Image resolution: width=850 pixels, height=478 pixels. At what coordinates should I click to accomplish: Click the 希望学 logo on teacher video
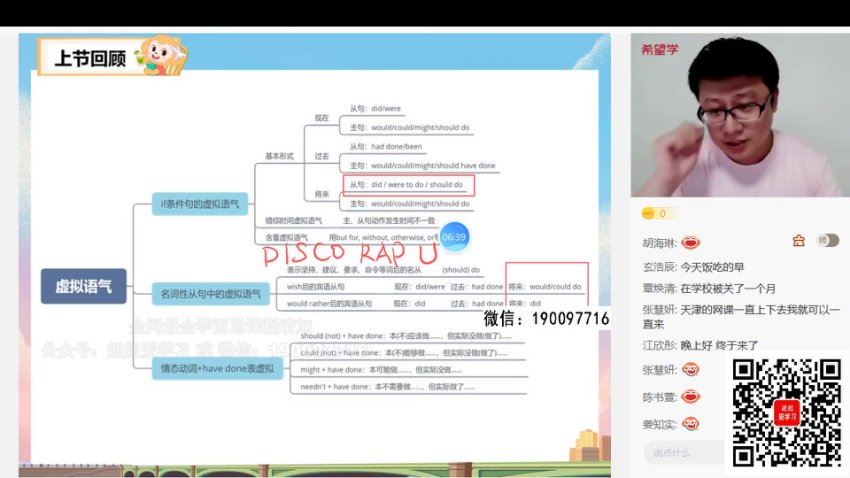coord(659,49)
